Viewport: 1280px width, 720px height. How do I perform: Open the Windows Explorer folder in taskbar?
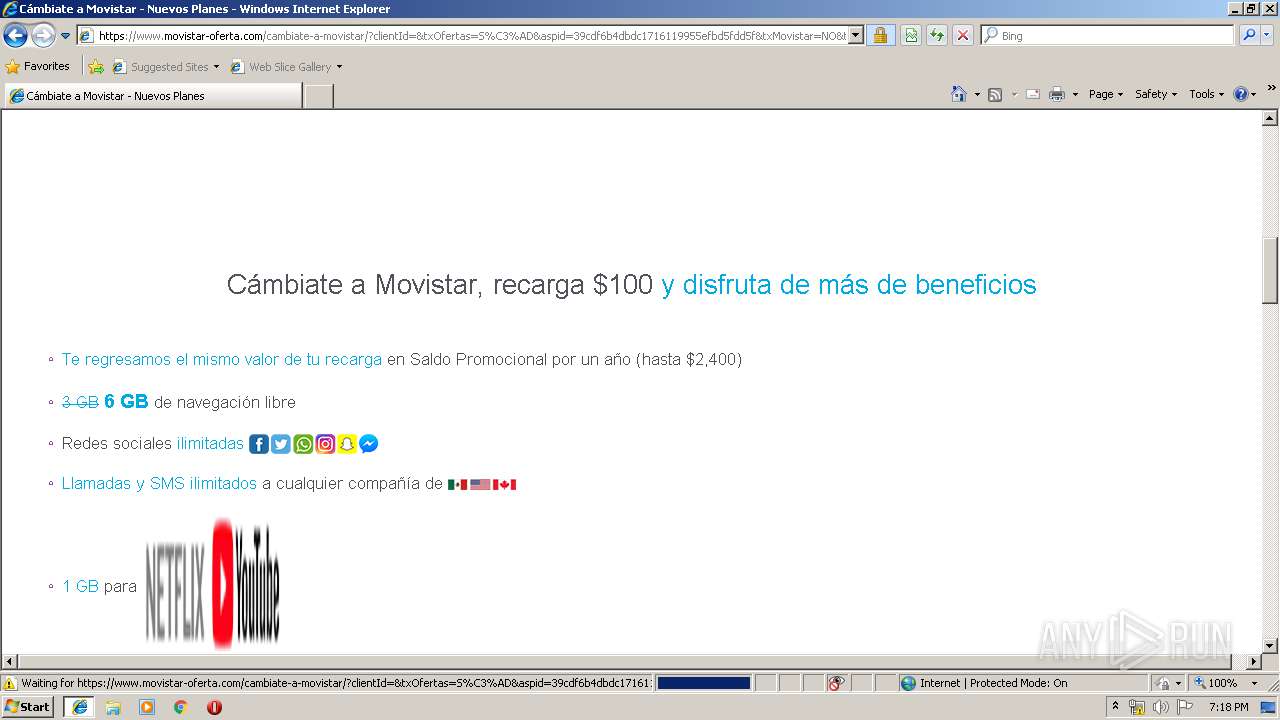(x=113, y=707)
